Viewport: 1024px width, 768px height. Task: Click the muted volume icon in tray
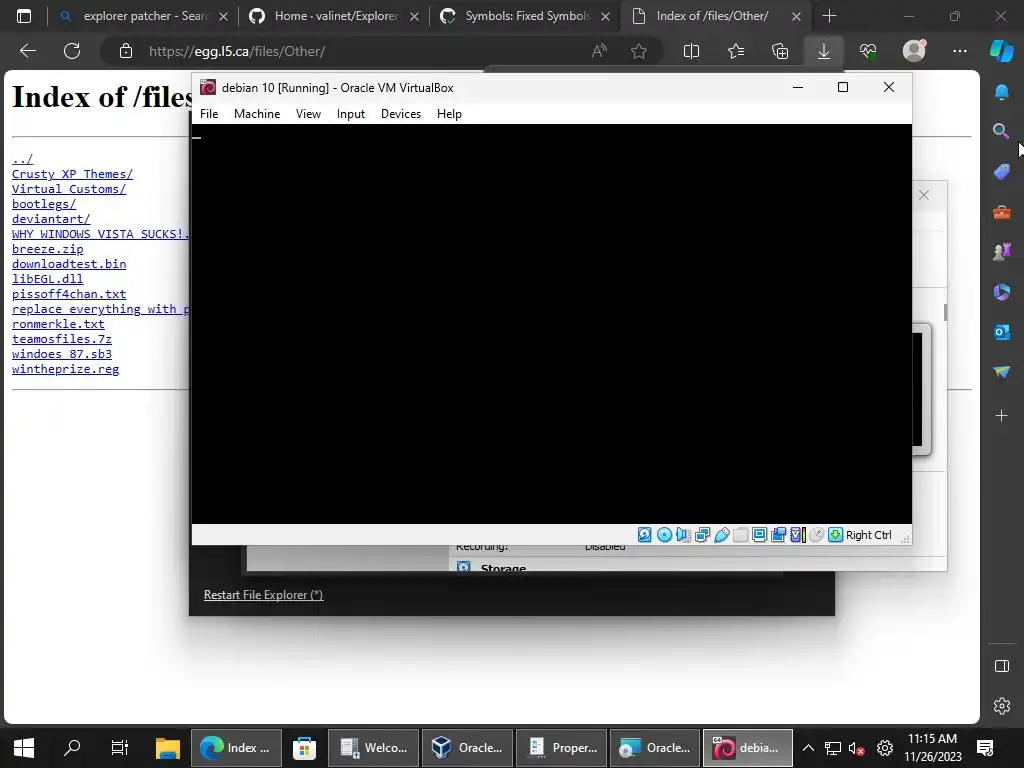(857, 748)
